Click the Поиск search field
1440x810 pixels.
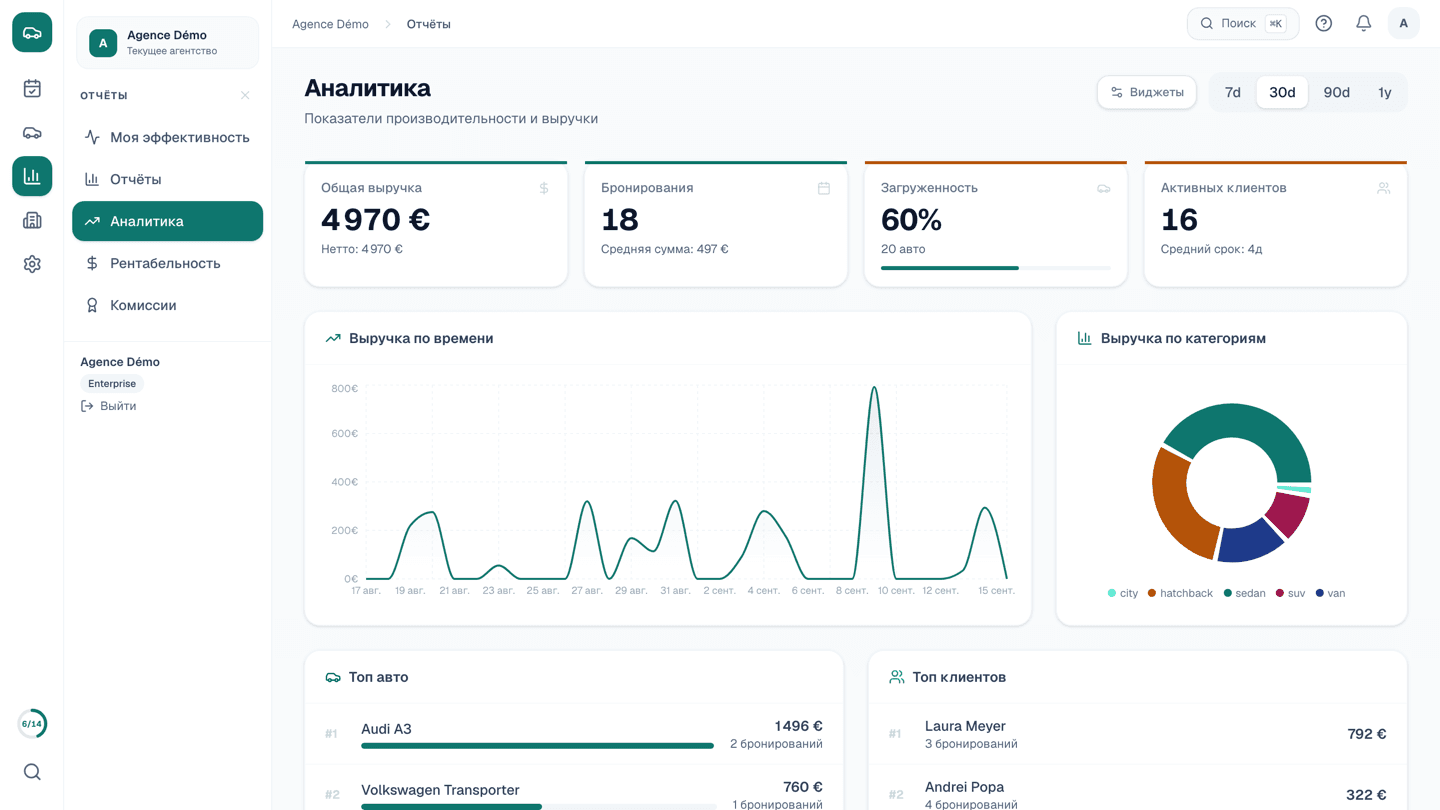[1243, 23]
